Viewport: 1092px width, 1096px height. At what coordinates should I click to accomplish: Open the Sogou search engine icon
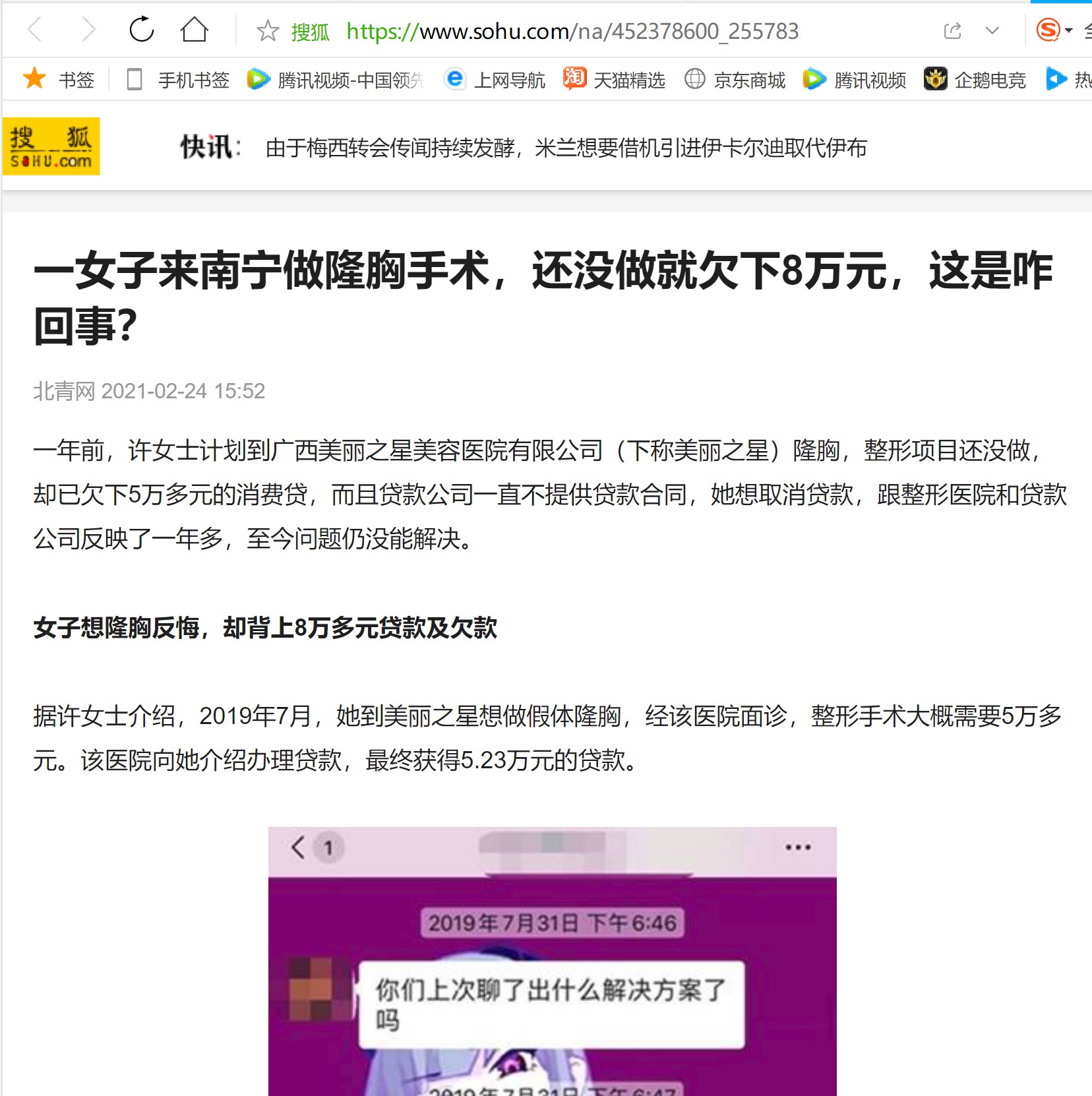[1048, 30]
